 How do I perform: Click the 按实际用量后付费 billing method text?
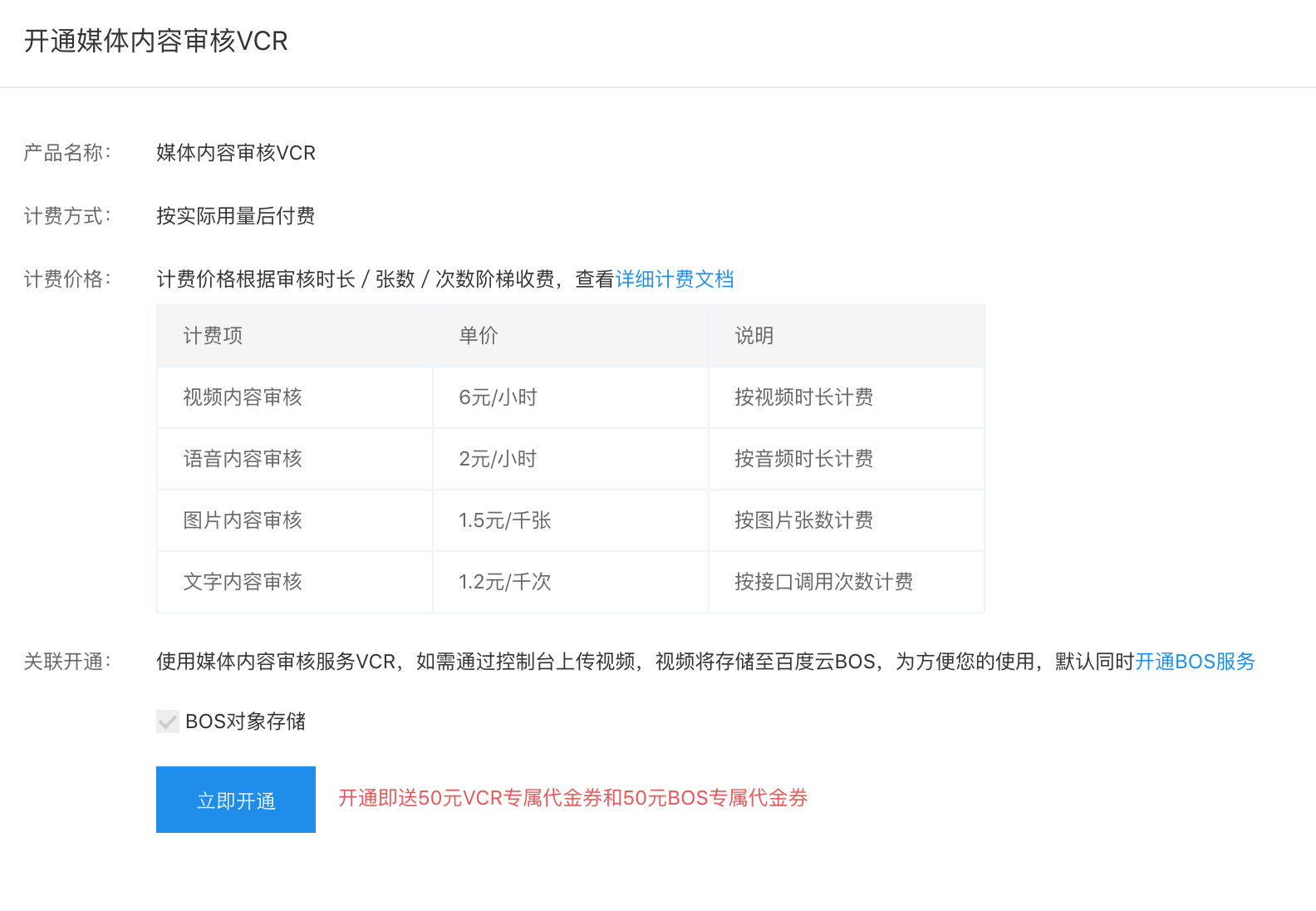236,216
